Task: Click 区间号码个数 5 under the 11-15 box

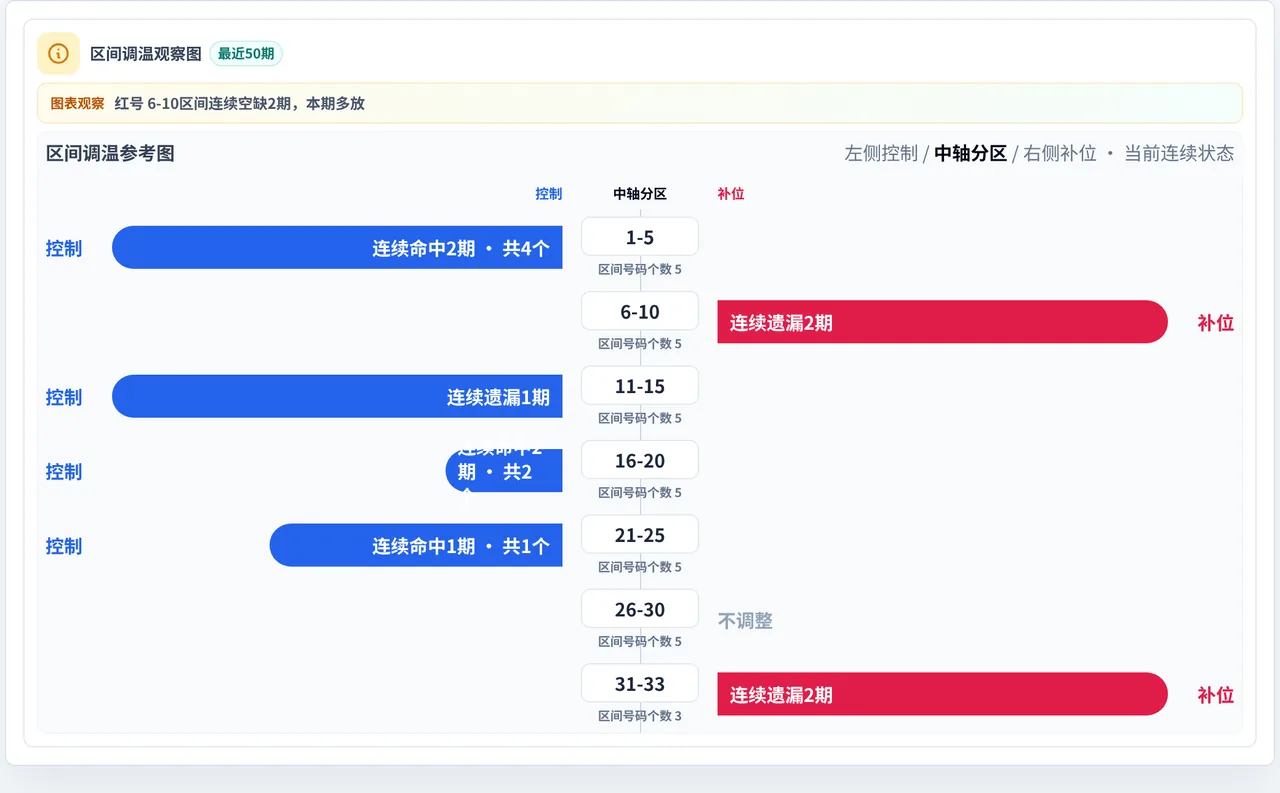Action: (640, 418)
